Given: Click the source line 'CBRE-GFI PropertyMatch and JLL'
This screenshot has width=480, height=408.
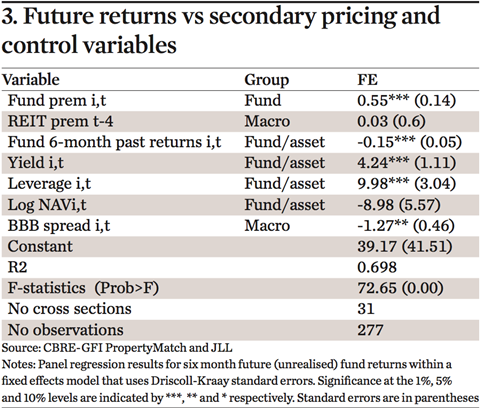Looking at the screenshot, I should 138,348.
